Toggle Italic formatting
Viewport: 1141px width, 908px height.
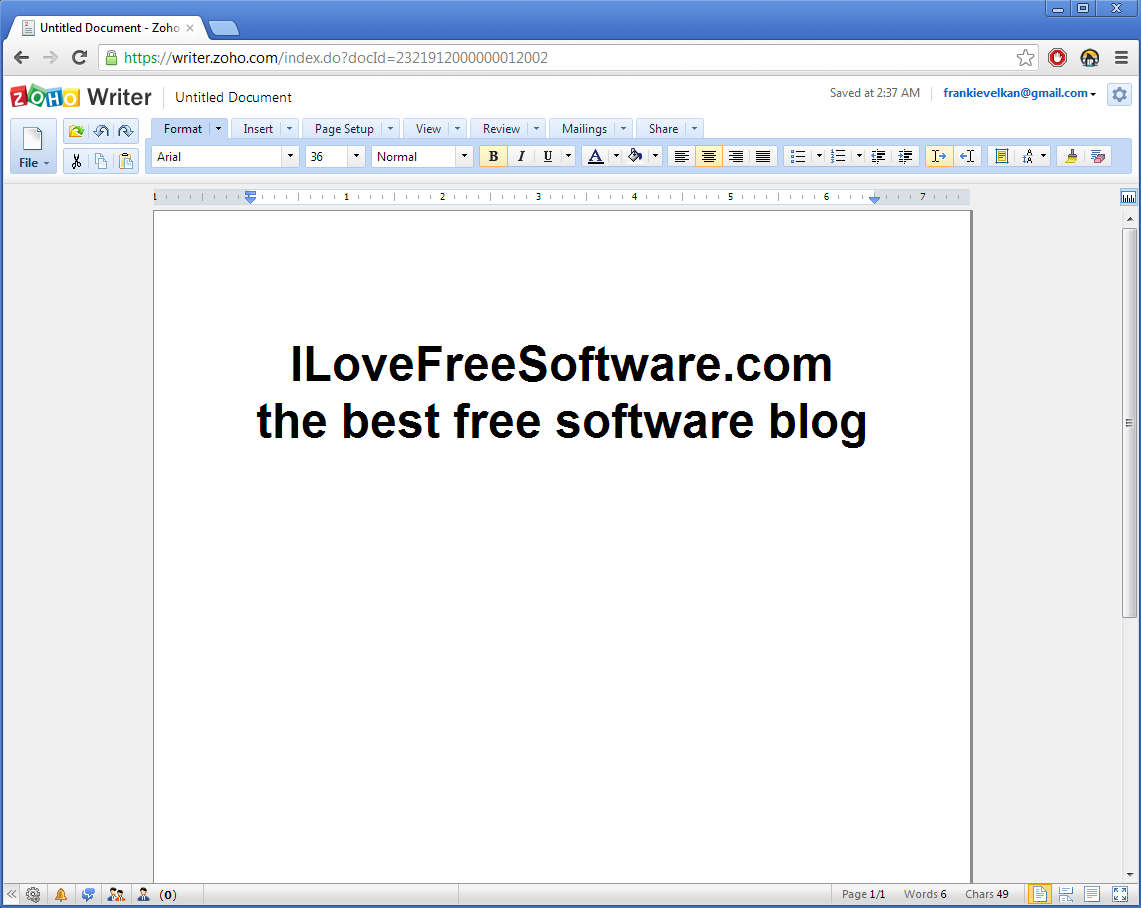pyautogui.click(x=521, y=156)
